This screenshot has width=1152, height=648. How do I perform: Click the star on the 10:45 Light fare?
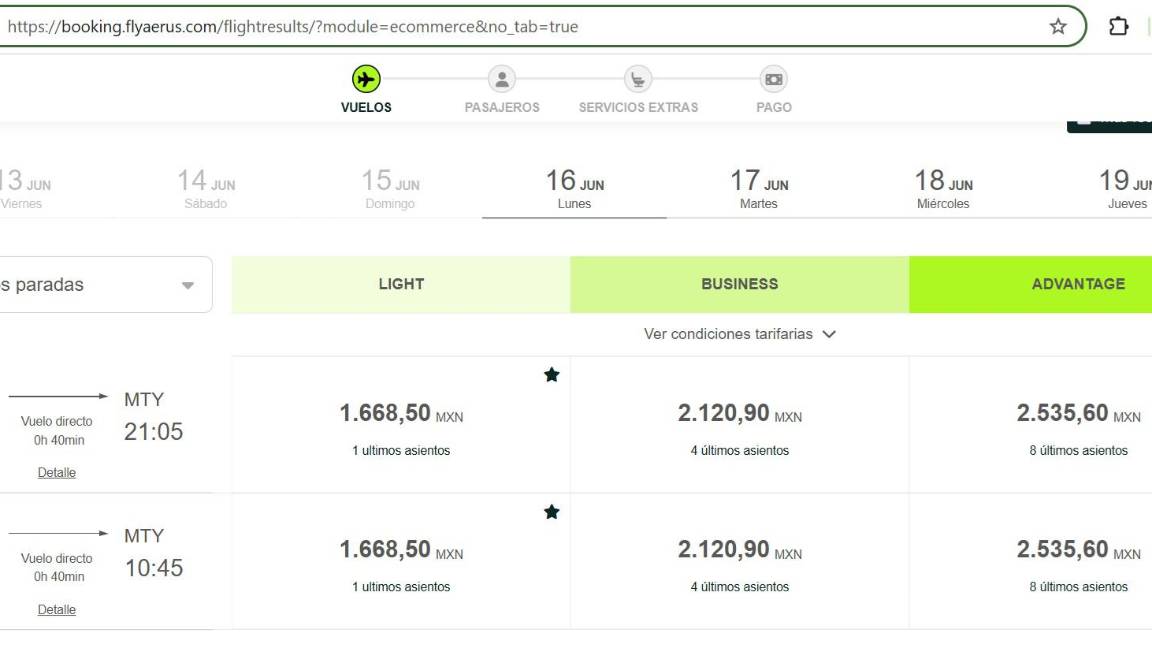pos(551,510)
